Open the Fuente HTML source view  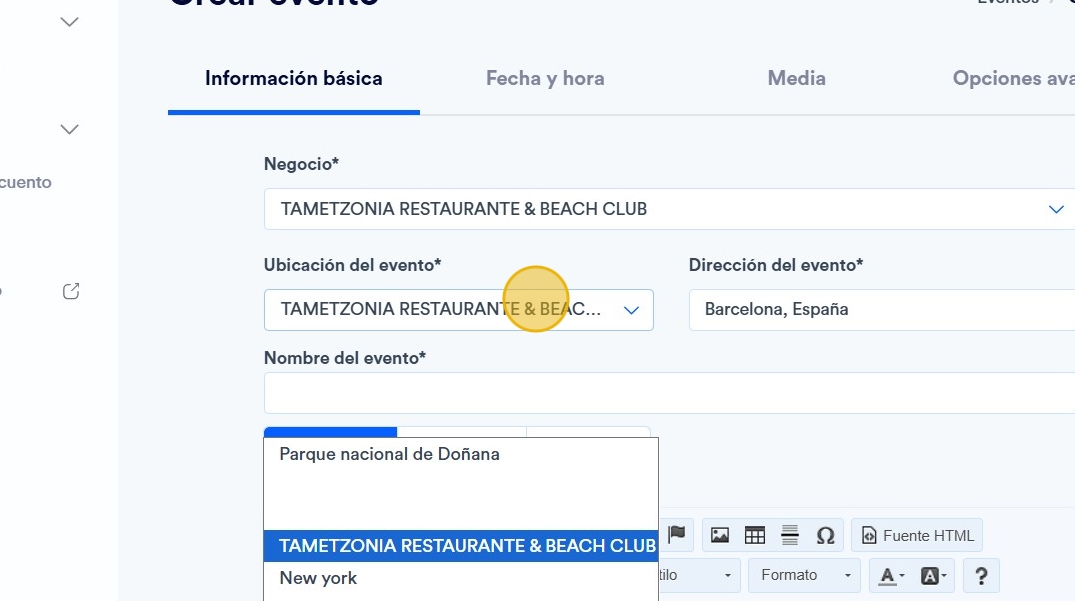[917, 535]
